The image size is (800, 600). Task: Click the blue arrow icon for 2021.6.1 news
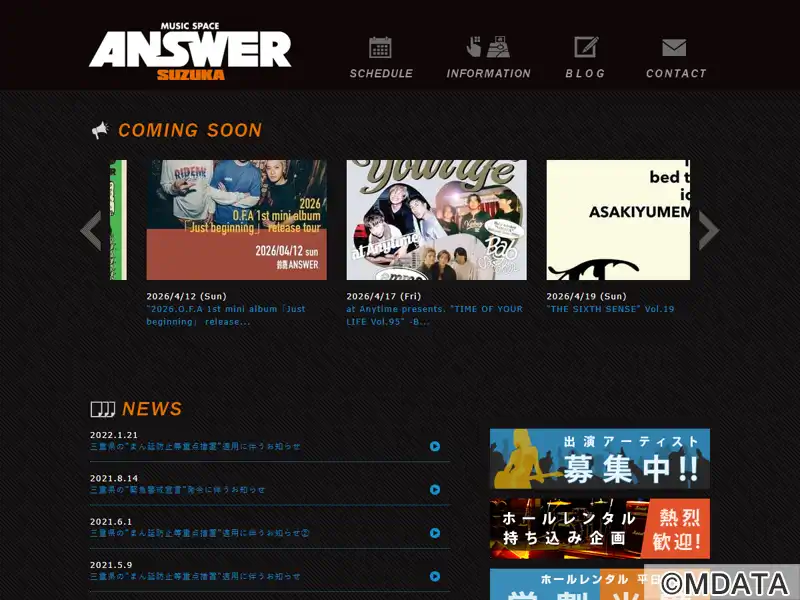tap(435, 533)
